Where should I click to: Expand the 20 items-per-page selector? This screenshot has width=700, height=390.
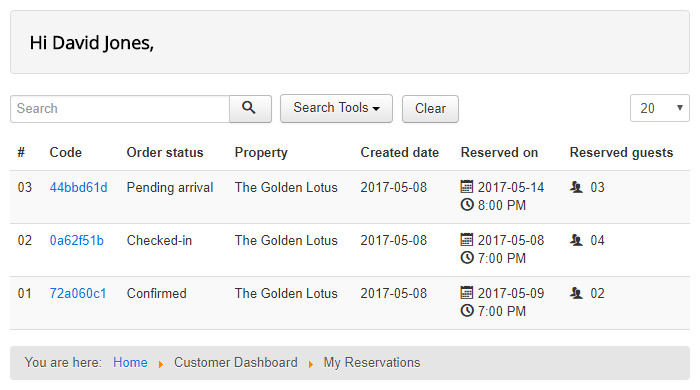coord(660,108)
